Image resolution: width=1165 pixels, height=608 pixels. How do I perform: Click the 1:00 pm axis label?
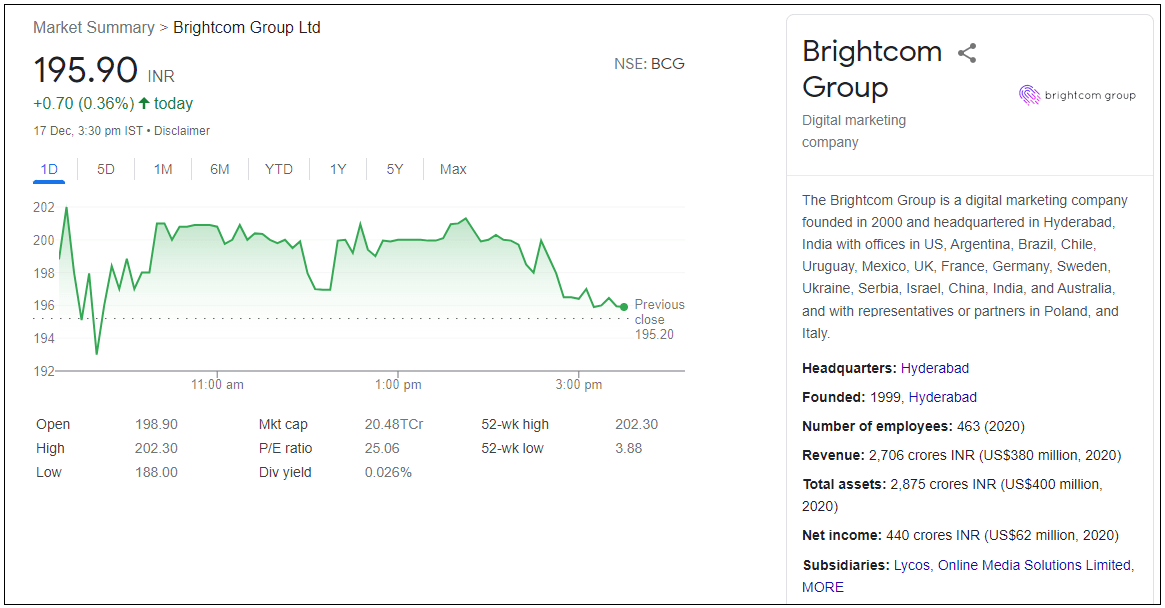point(397,384)
